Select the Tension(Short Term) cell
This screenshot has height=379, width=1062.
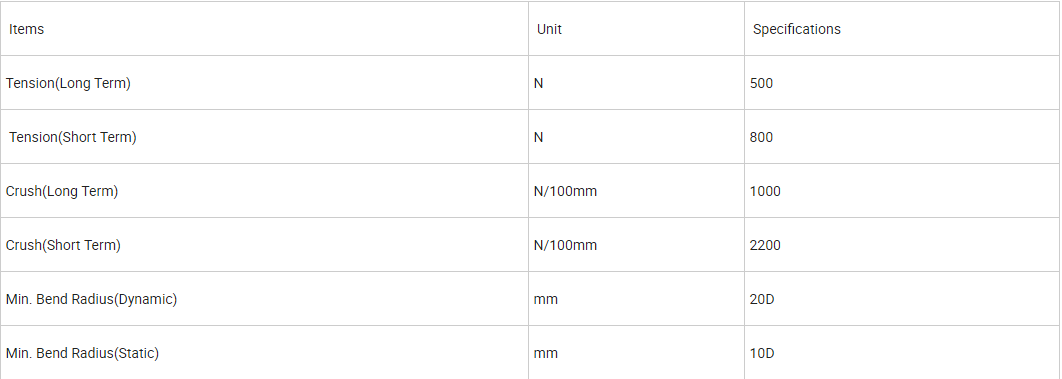(264, 137)
